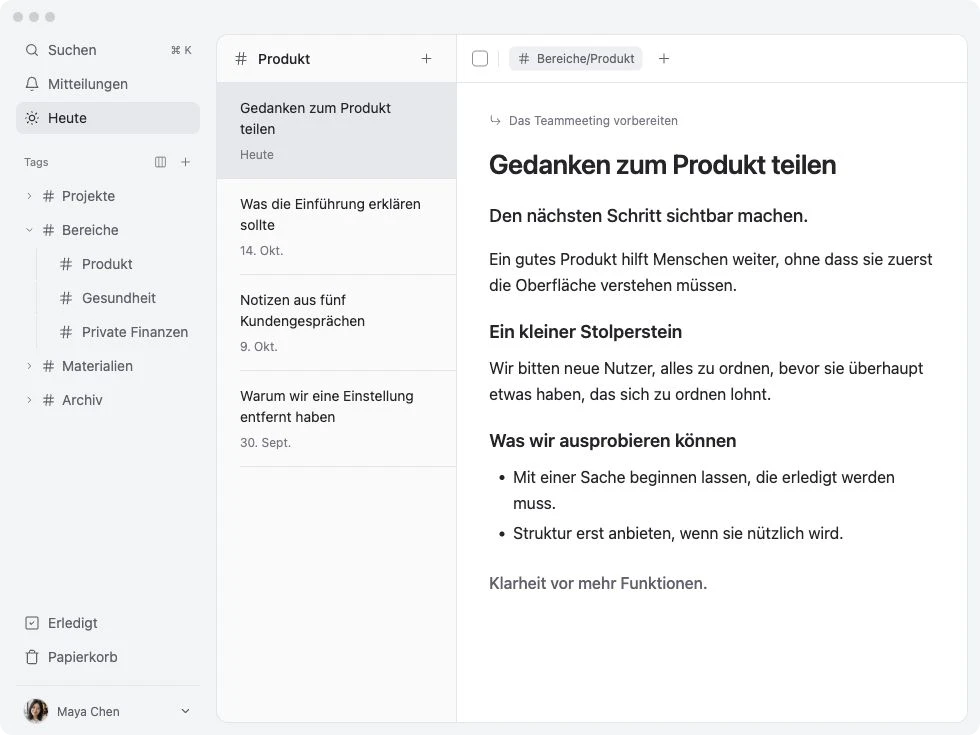Image resolution: width=980 pixels, height=735 pixels.
Task: Click the Tags section label
Action: pyautogui.click(x=36, y=162)
